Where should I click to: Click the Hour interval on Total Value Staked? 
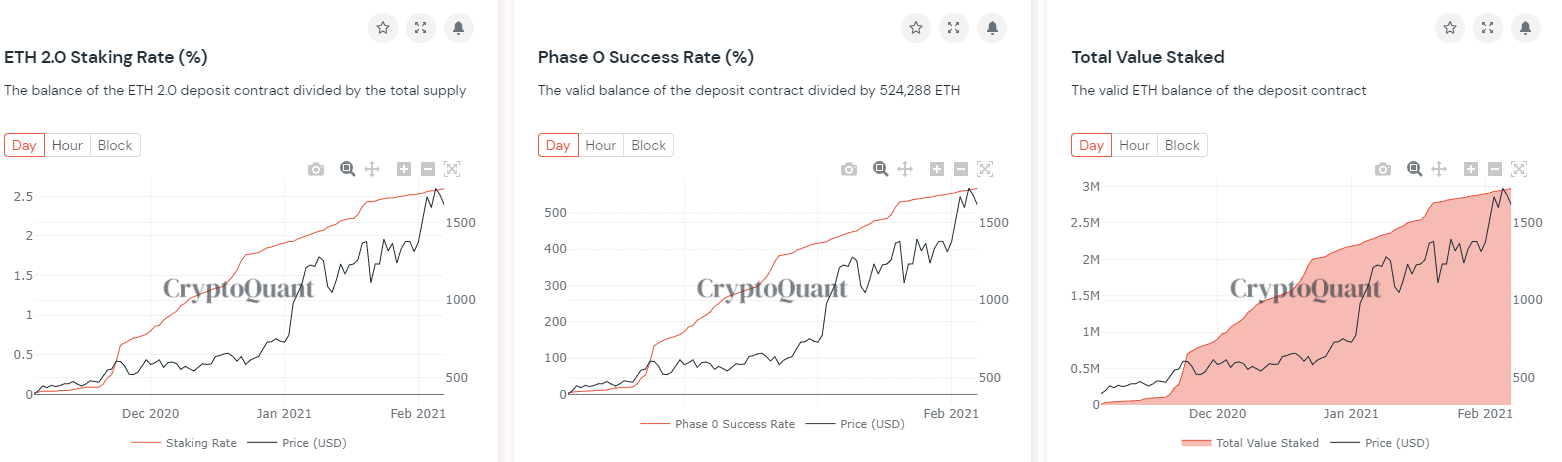[x=1134, y=145]
